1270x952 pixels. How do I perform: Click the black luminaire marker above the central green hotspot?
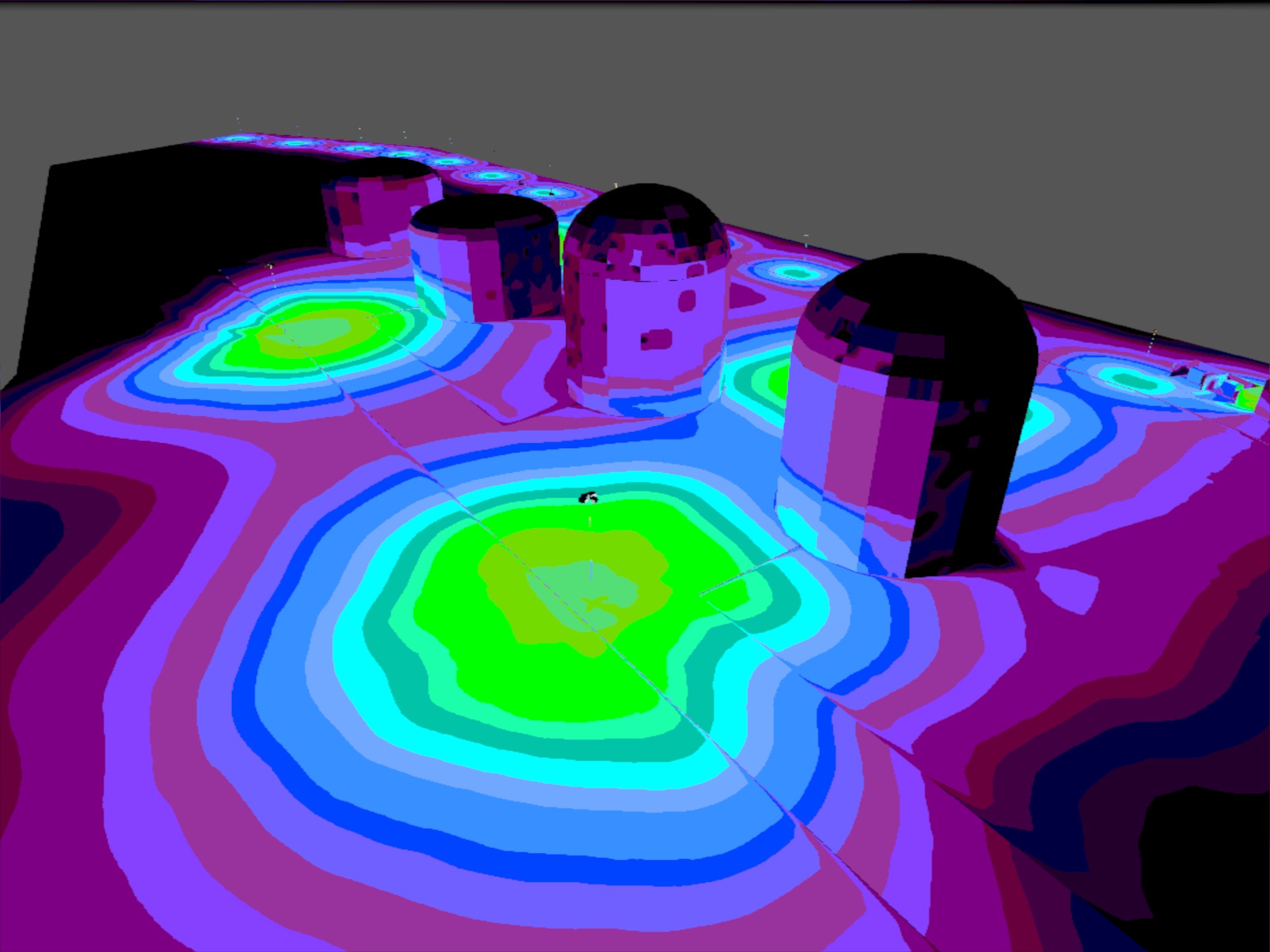tap(588, 497)
